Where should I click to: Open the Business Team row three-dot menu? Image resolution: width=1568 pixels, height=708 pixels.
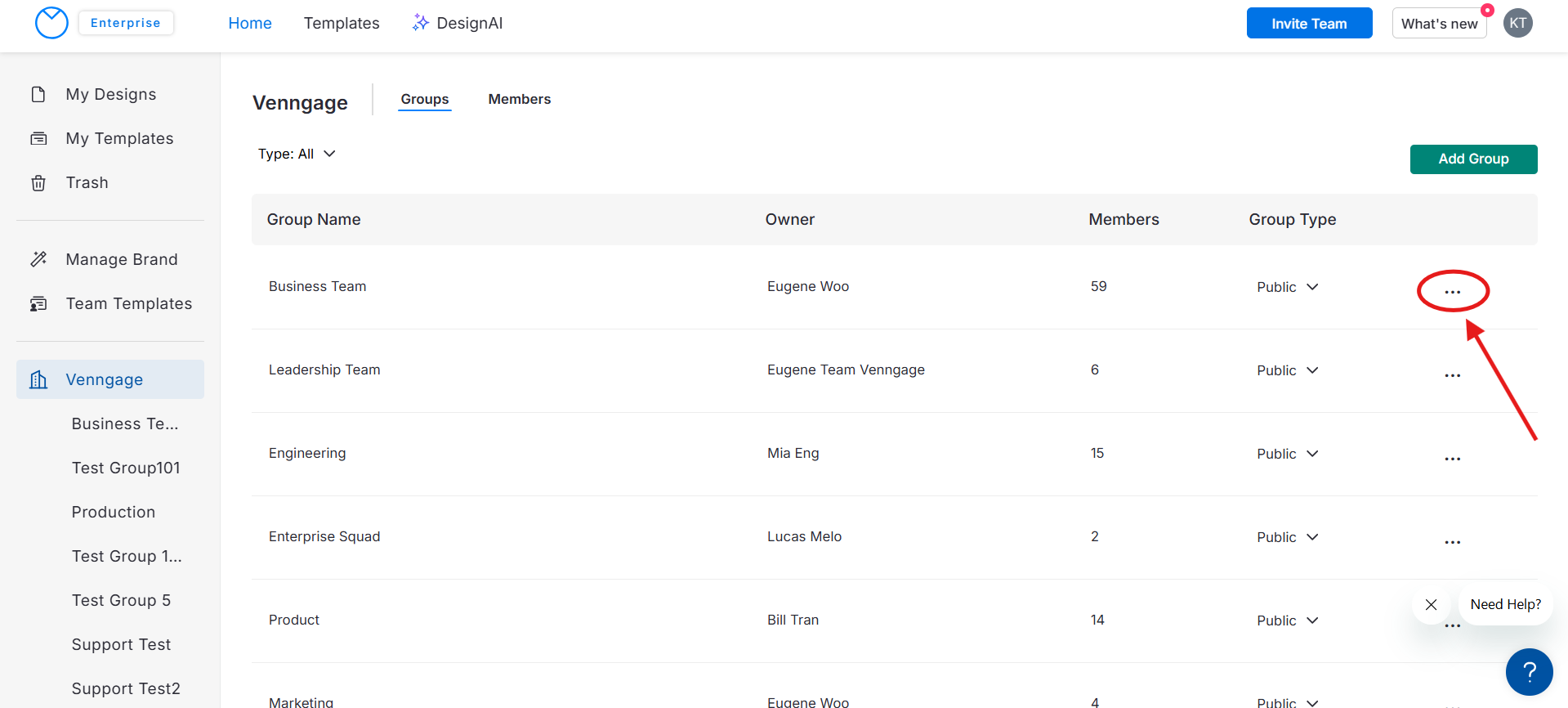[x=1452, y=292]
